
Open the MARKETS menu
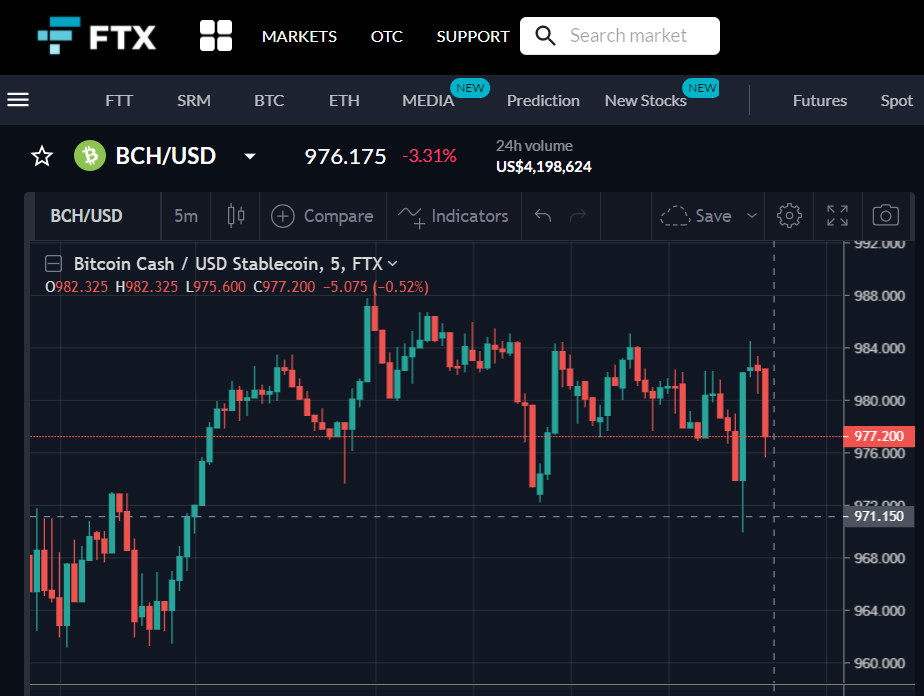click(299, 37)
